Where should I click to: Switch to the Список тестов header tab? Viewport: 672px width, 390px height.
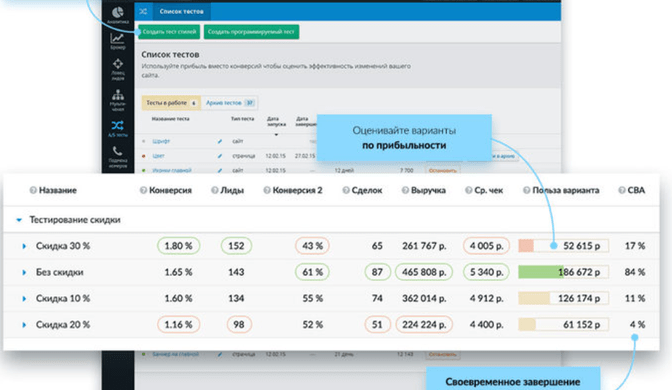(181, 12)
